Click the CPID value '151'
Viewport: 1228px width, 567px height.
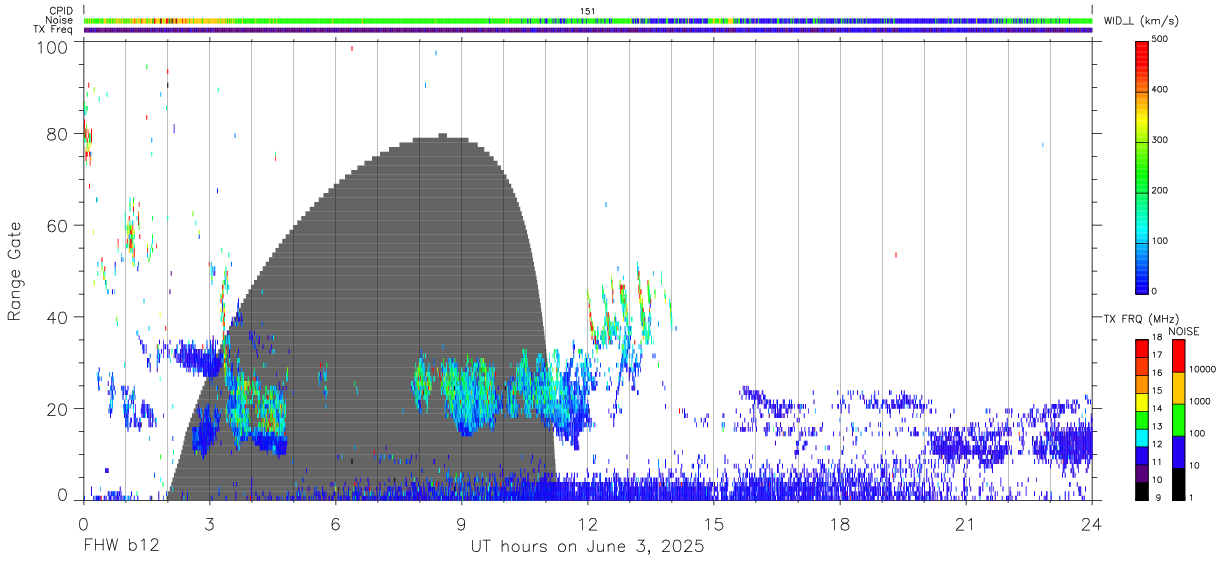[588, 11]
